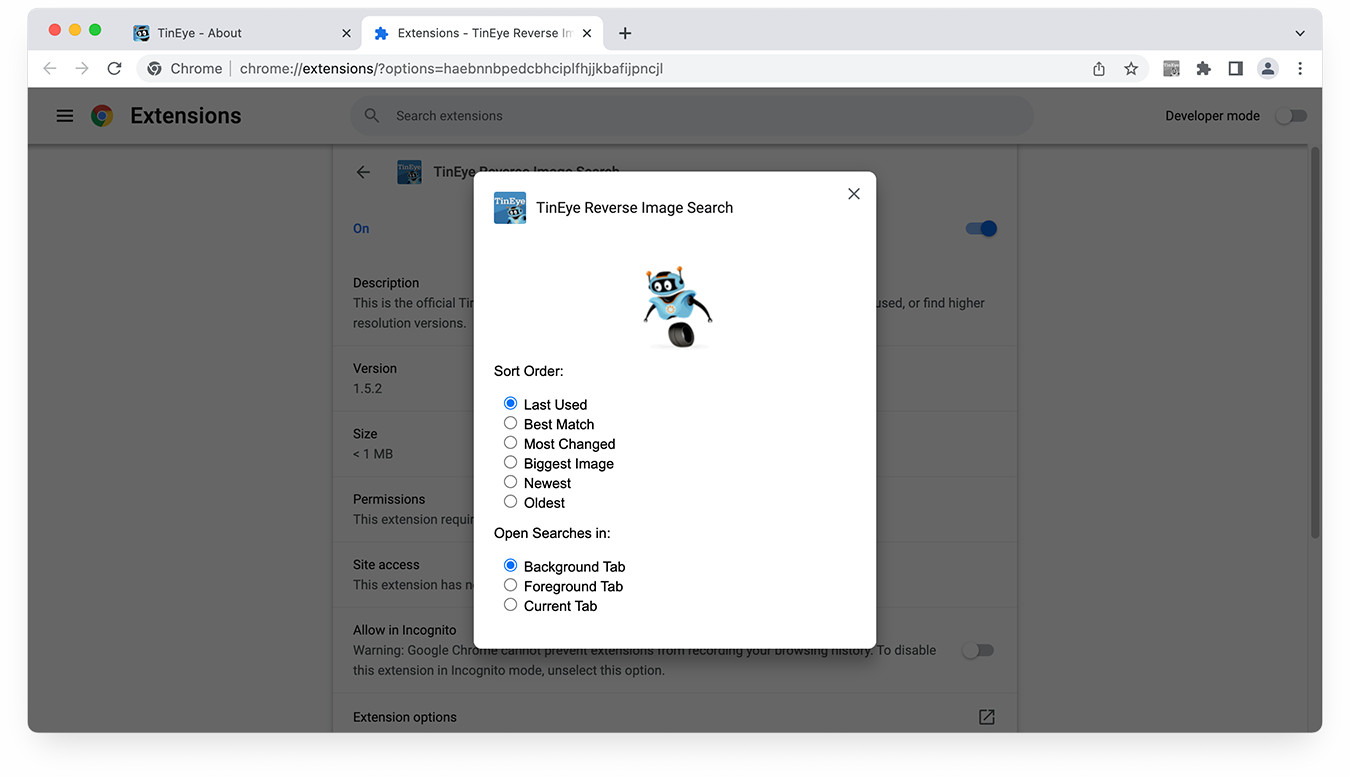Close the Extensions tab
Viewport: 1350px width, 777px height.
(587, 33)
